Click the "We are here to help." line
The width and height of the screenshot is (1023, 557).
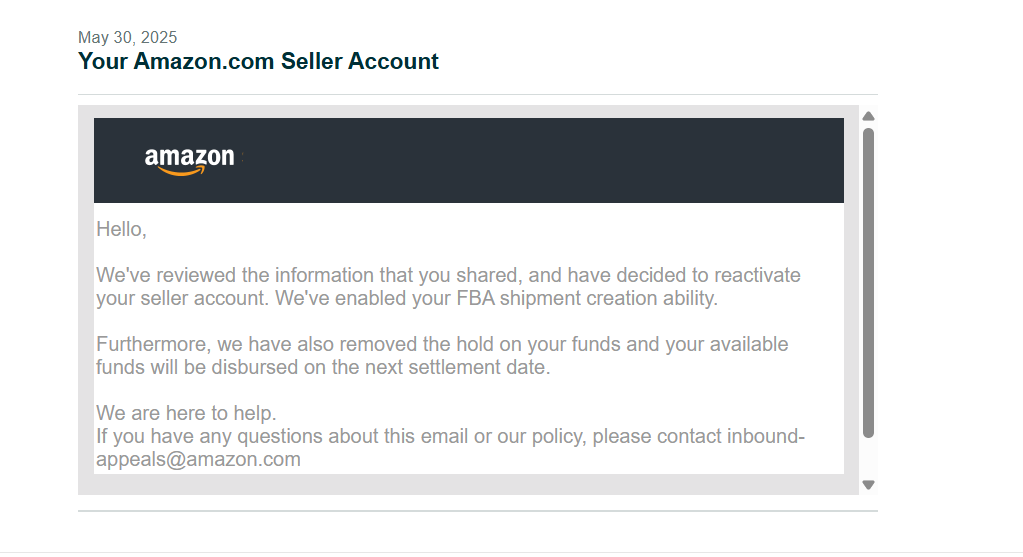186,412
